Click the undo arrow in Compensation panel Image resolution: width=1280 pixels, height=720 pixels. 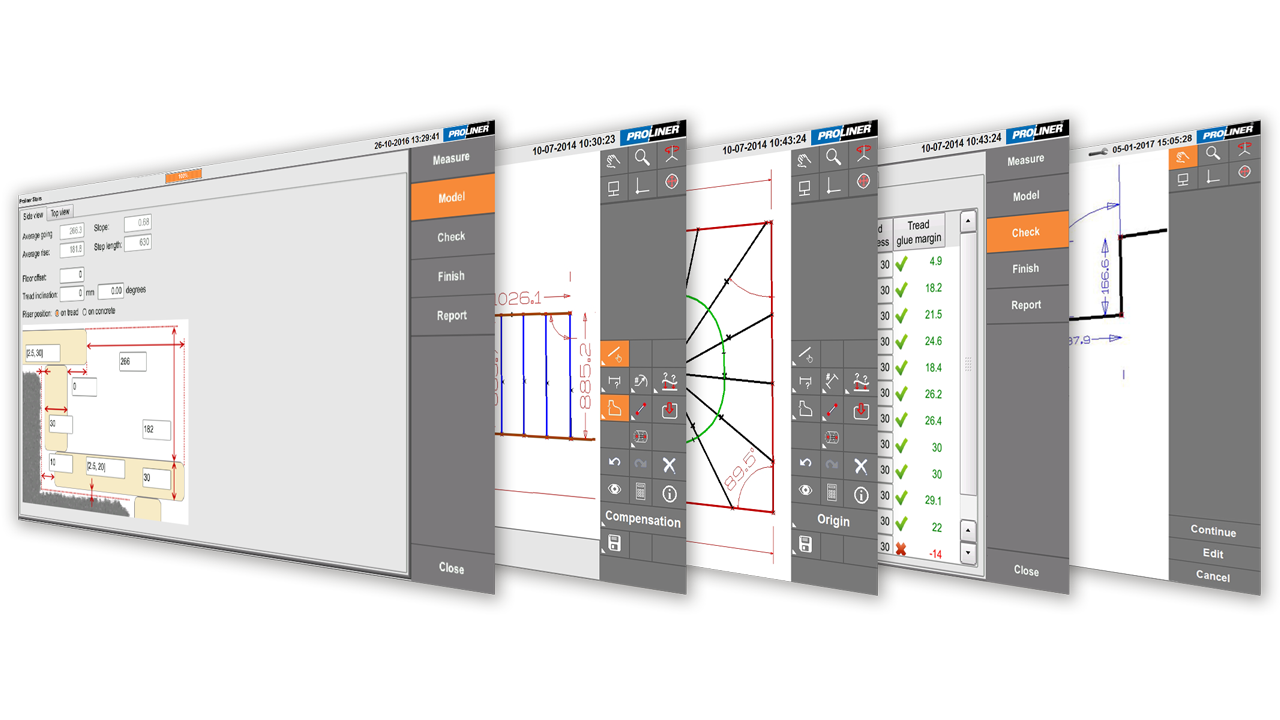614,463
